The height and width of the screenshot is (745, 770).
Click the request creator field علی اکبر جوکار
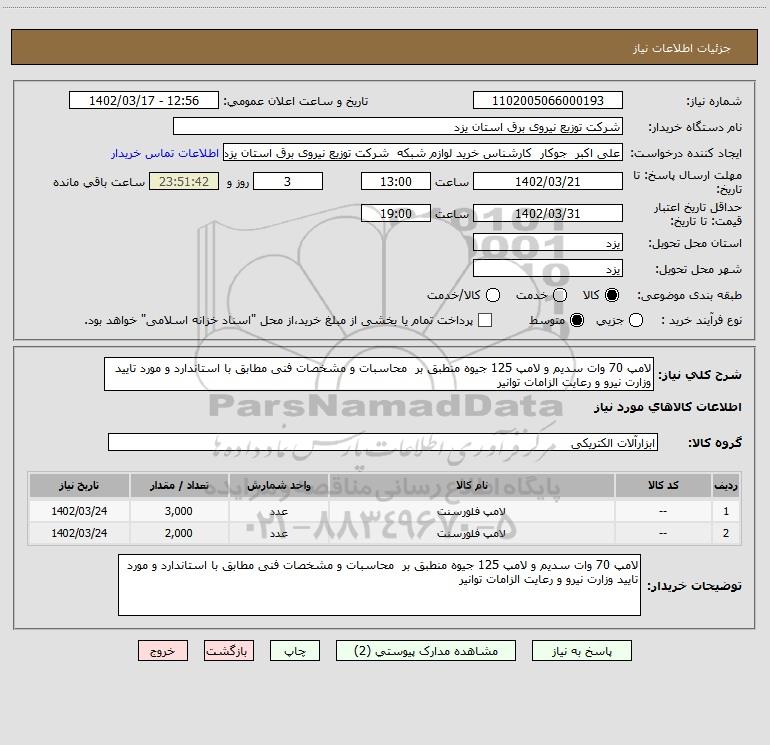(423, 153)
